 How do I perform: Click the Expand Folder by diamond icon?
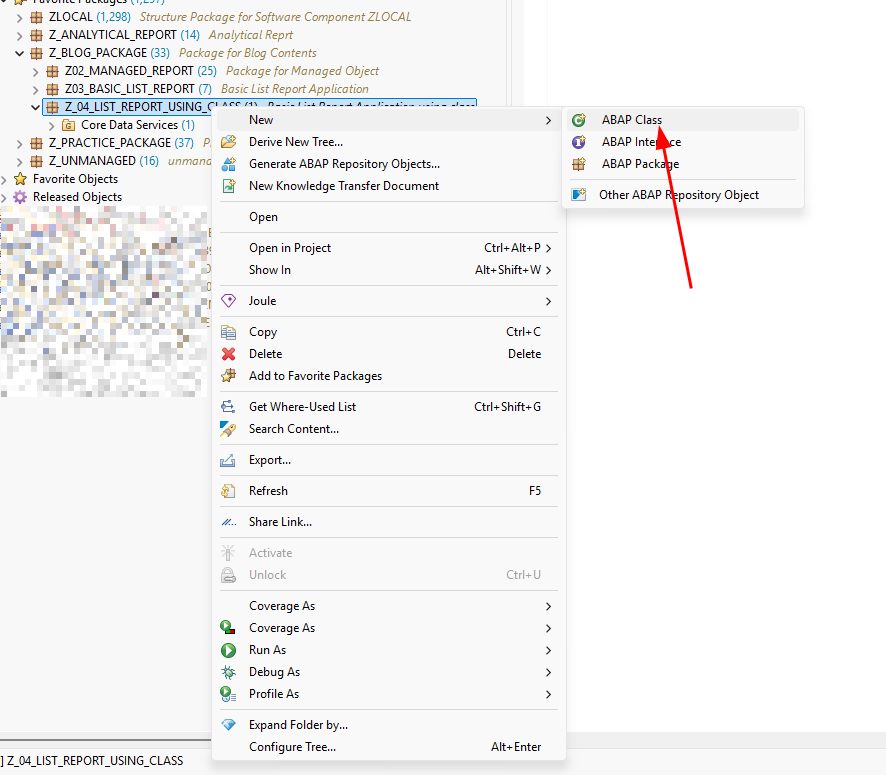pyautogui.click(x=228, y=725)
